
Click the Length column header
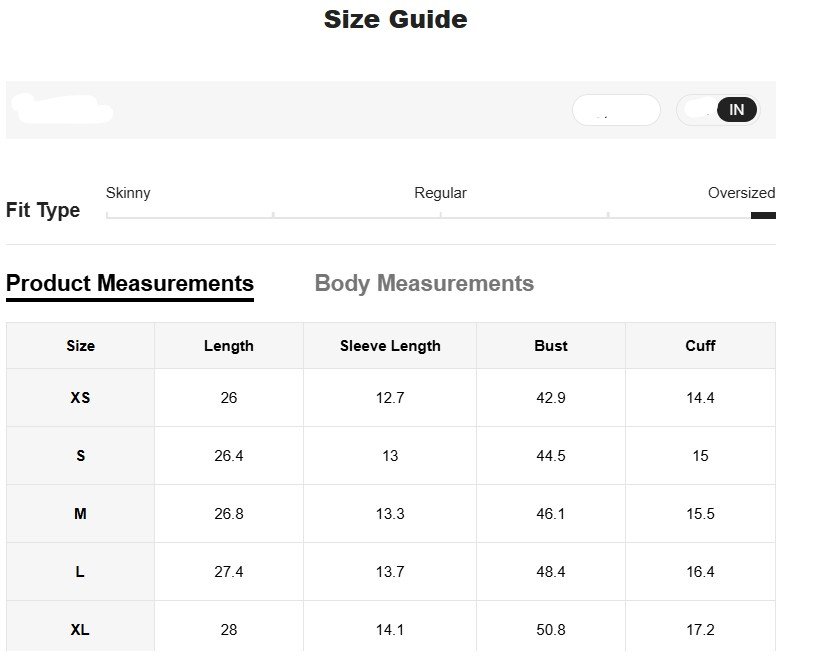[229, 346]
